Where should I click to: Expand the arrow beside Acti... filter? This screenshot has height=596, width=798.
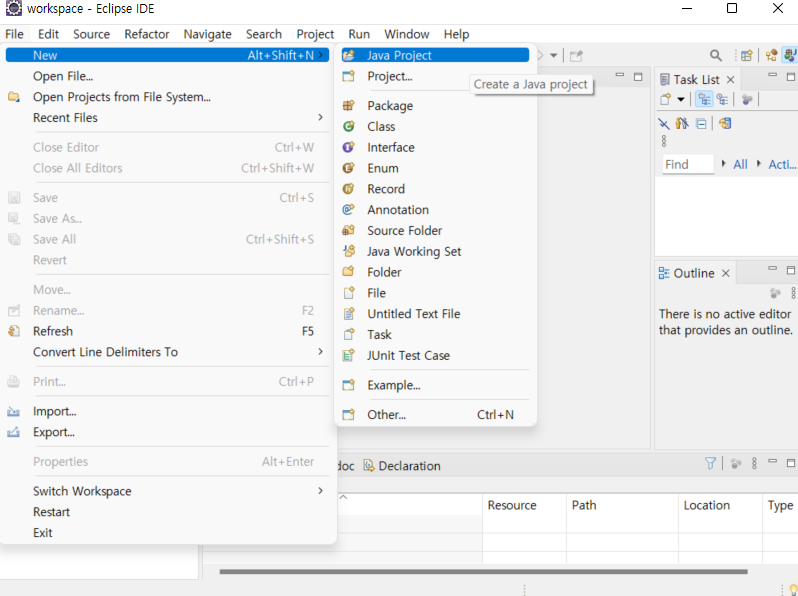coord(759,163)
